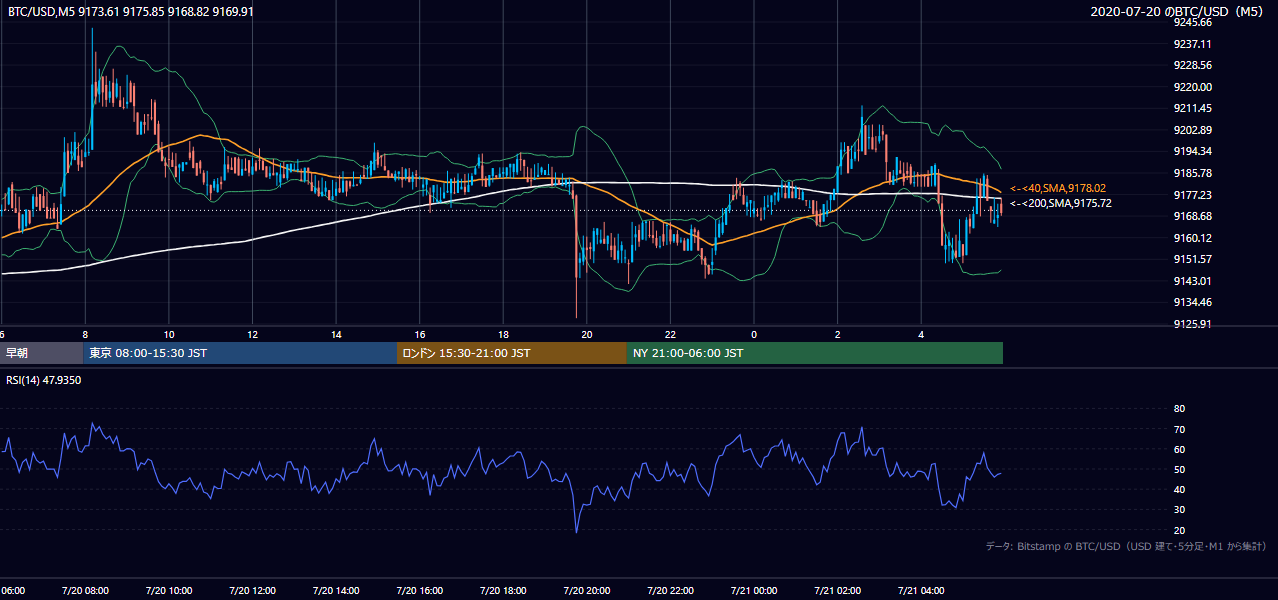Click the 7/20 16:00 time label
Viewport: 1278px width, 600px height.
coord(419,590)
